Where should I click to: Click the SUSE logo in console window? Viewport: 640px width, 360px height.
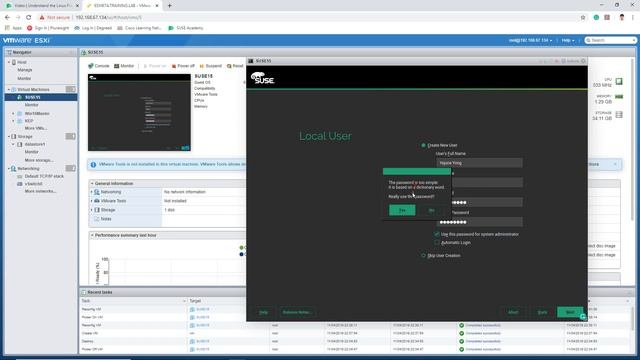click(262, 78)
